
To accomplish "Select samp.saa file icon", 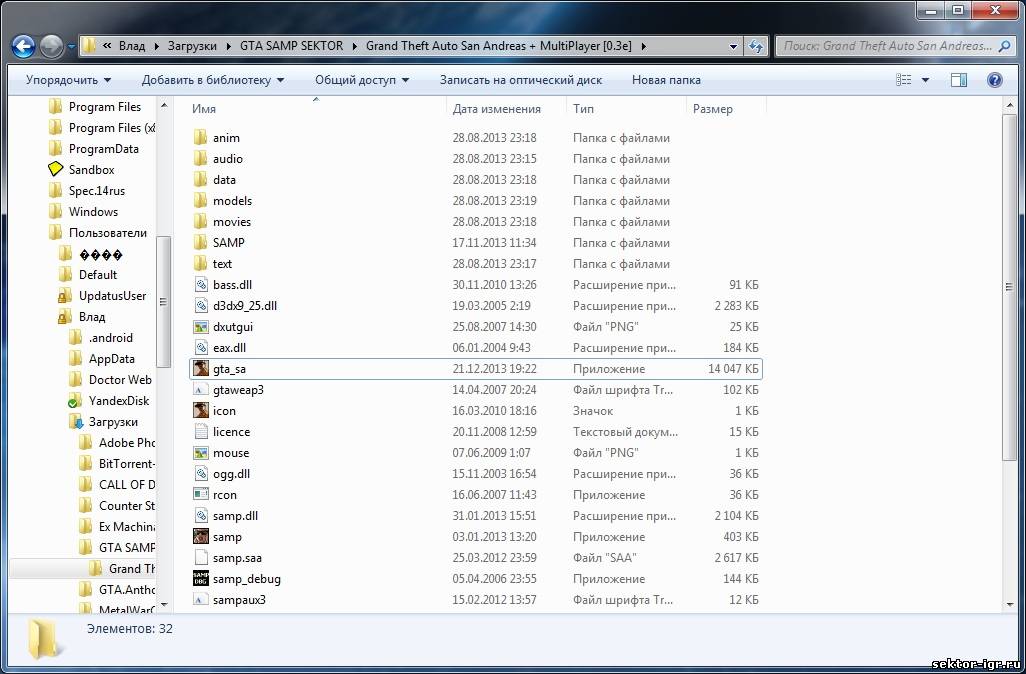I will [201, 558].
